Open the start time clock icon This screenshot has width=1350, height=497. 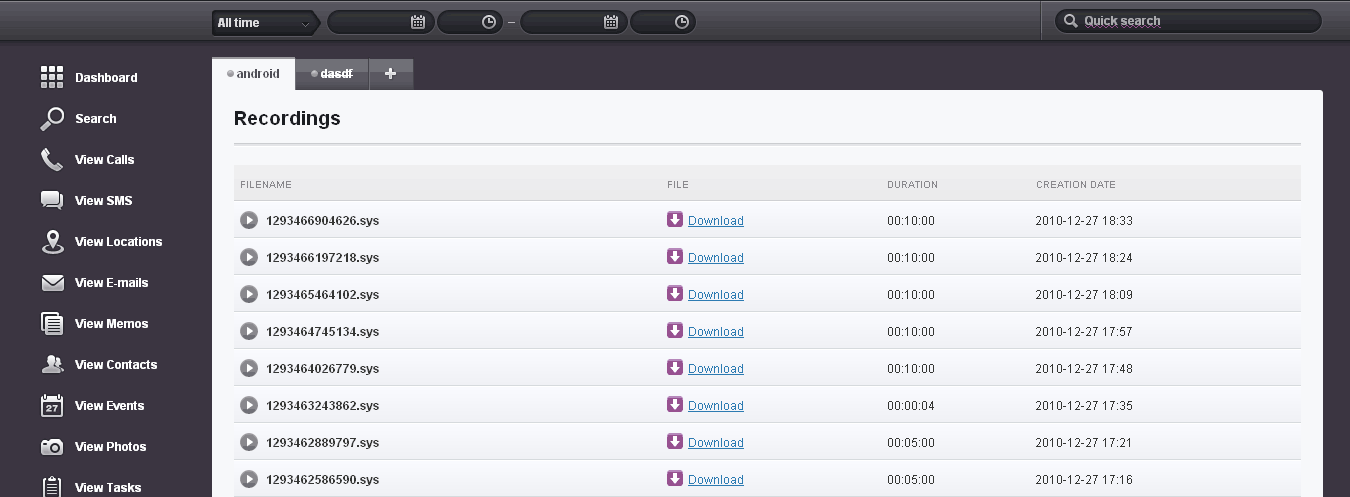coord(489,22)
